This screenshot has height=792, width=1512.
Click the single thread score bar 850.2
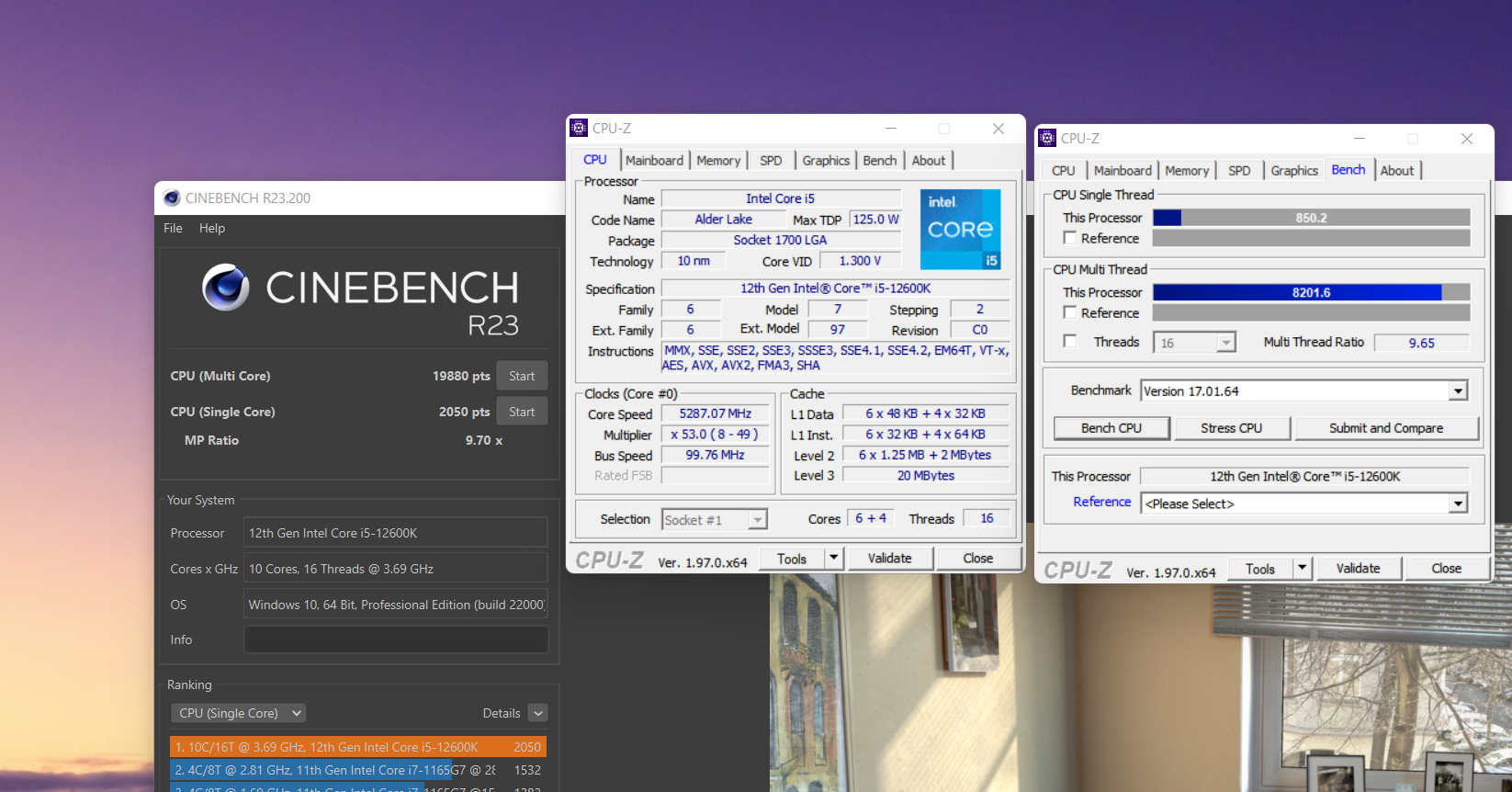pyautogui.click(x=1312, y=218)
